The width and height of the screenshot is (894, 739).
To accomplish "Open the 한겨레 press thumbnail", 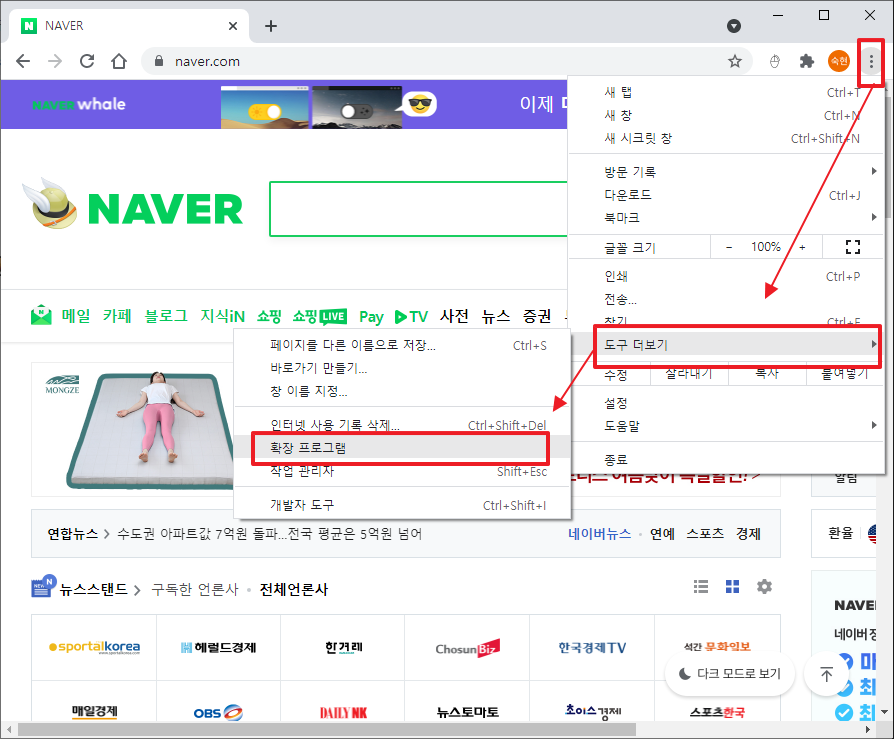I will [343, 647].
